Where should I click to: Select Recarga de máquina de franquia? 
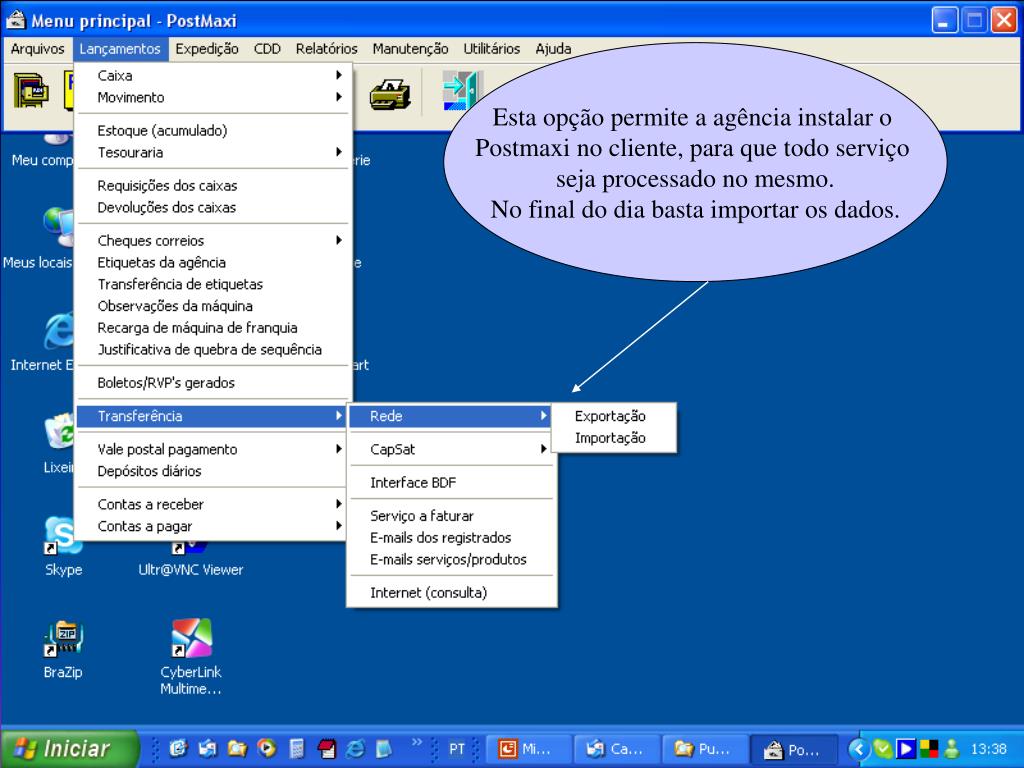click(212, 327)
